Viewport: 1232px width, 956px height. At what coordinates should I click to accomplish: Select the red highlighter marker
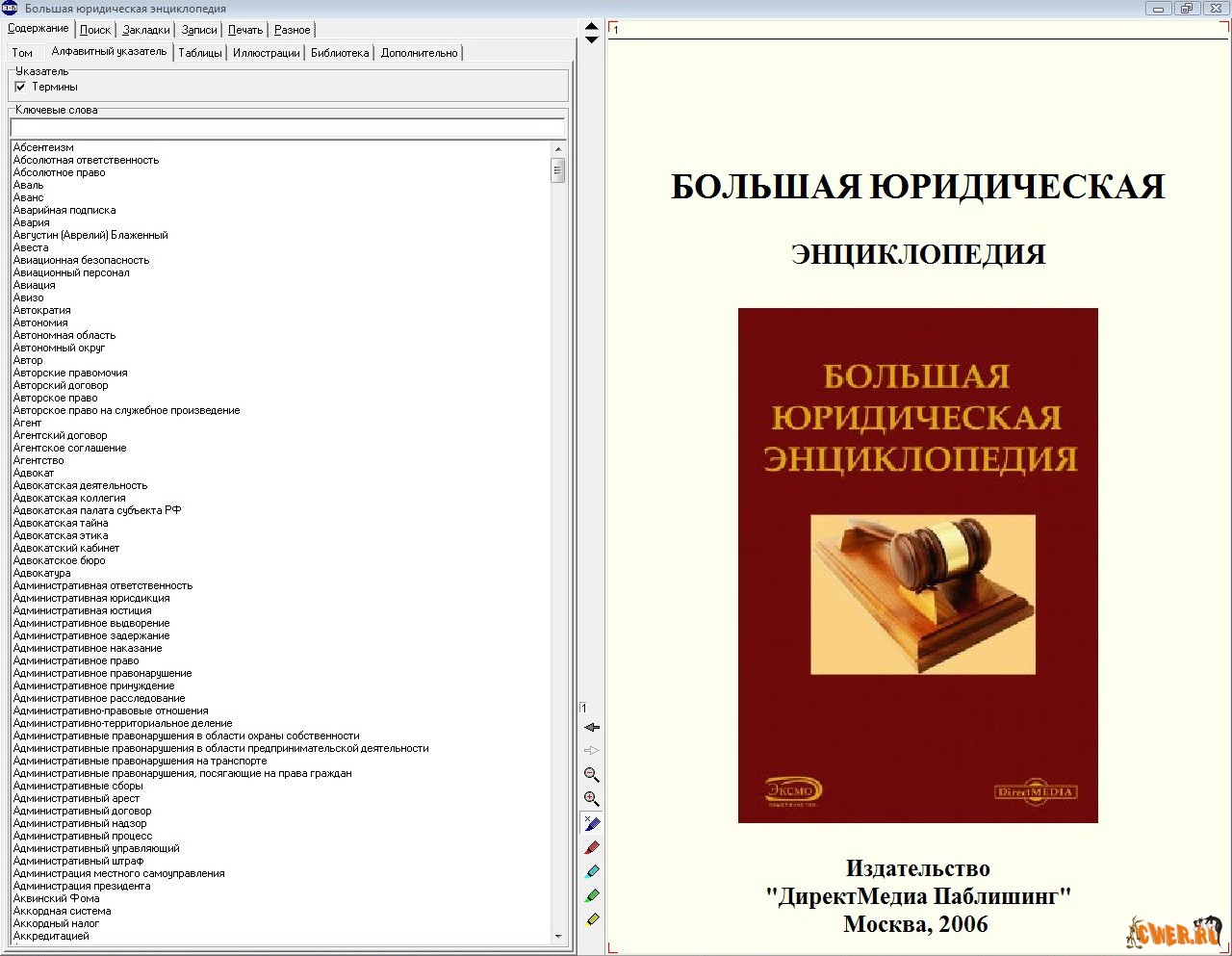592,848
